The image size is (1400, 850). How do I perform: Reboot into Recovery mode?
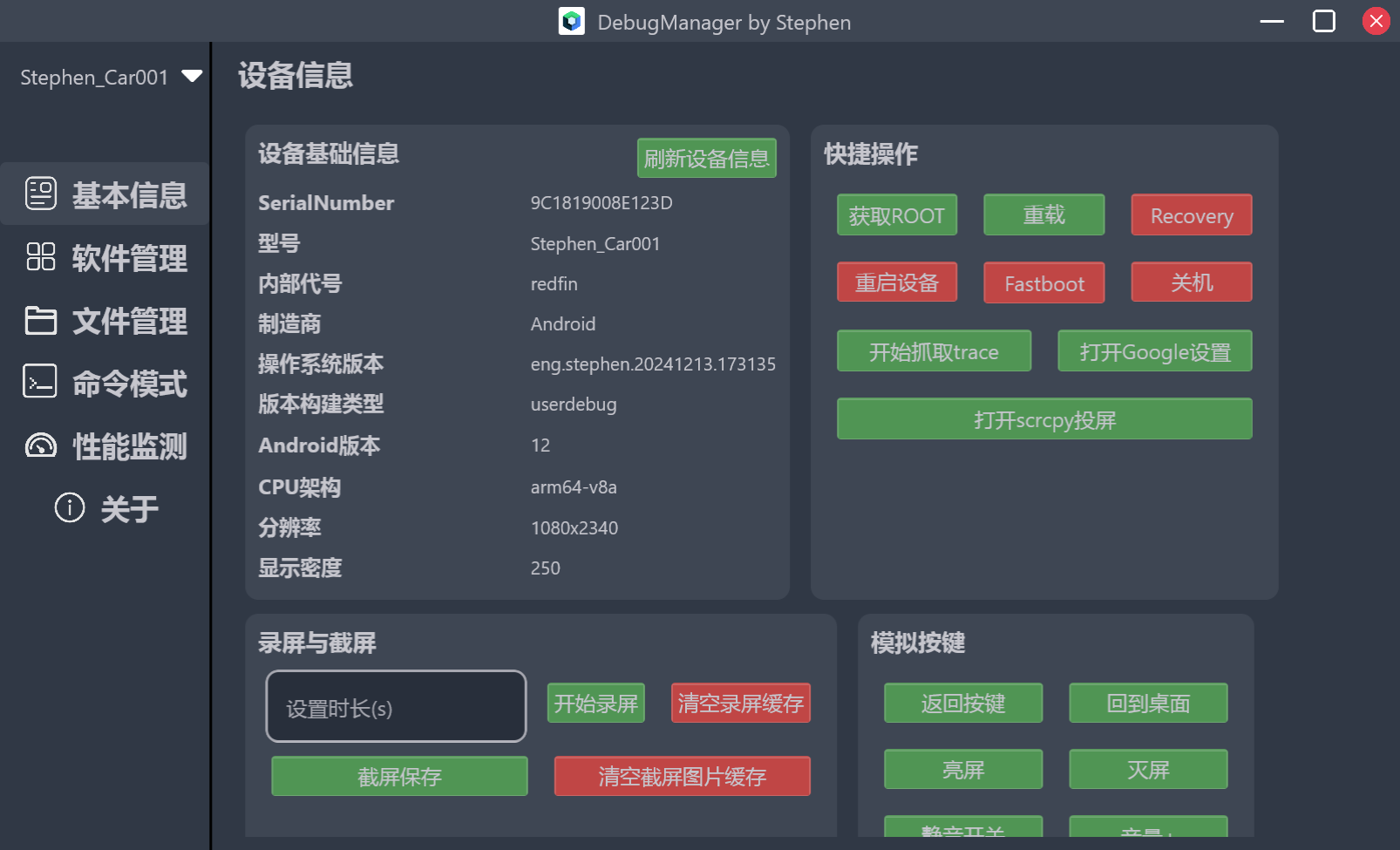pyautogui.click(x=1191, y=215)
